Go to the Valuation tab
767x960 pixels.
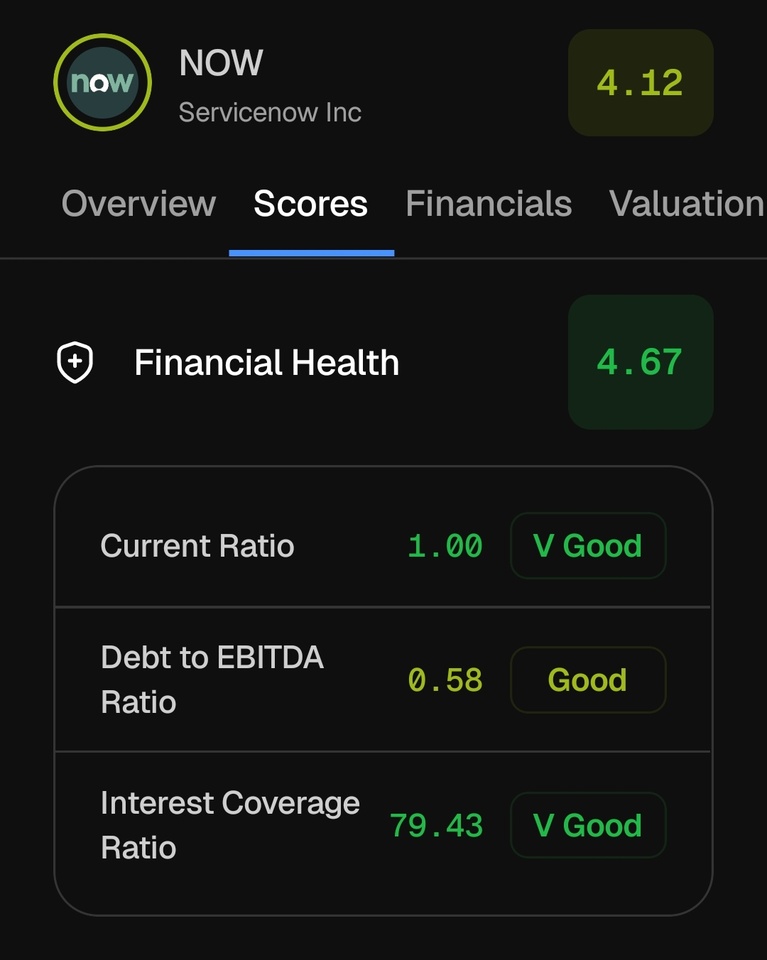coord(687,204)
